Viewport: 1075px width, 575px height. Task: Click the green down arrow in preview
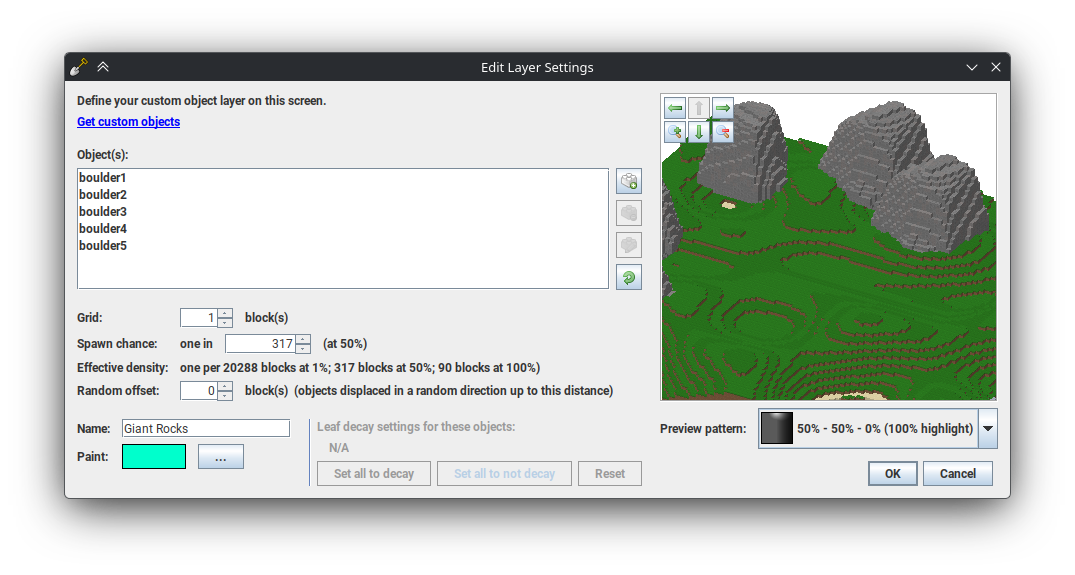[699, 132]
